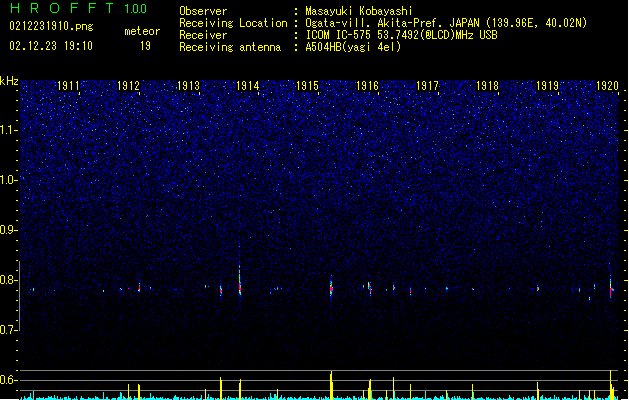Click the tall meteor echo streak at 1914

(240, 281)
